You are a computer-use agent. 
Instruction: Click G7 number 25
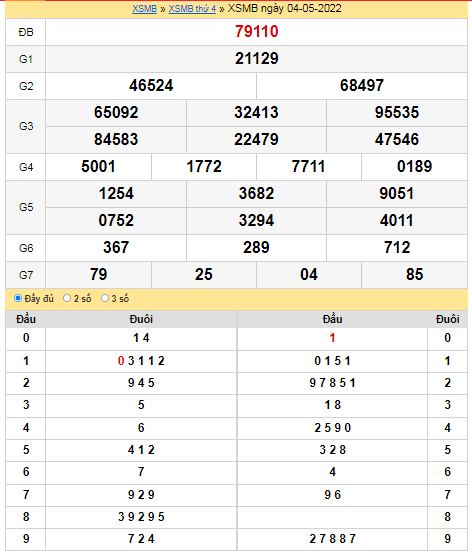tap(204, 275)
